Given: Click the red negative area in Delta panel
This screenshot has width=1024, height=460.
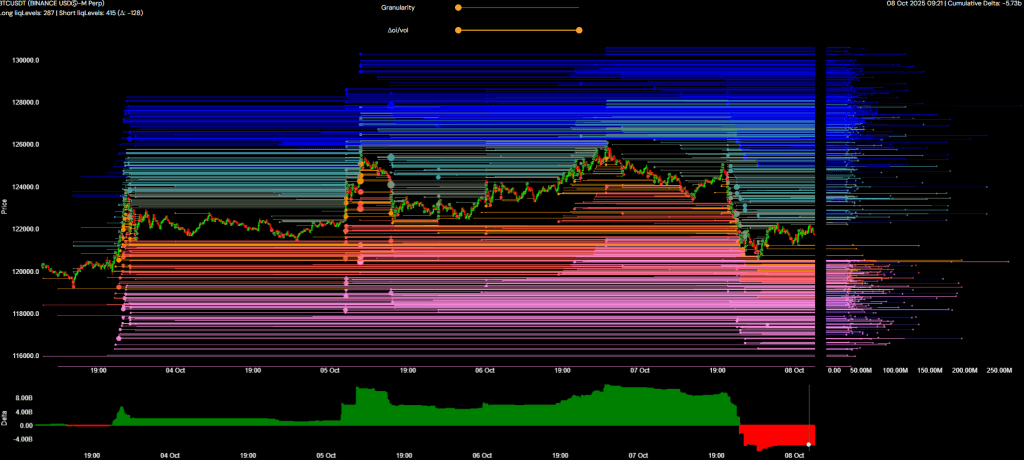Looking at the screenshot, I should tap(775, 436).
